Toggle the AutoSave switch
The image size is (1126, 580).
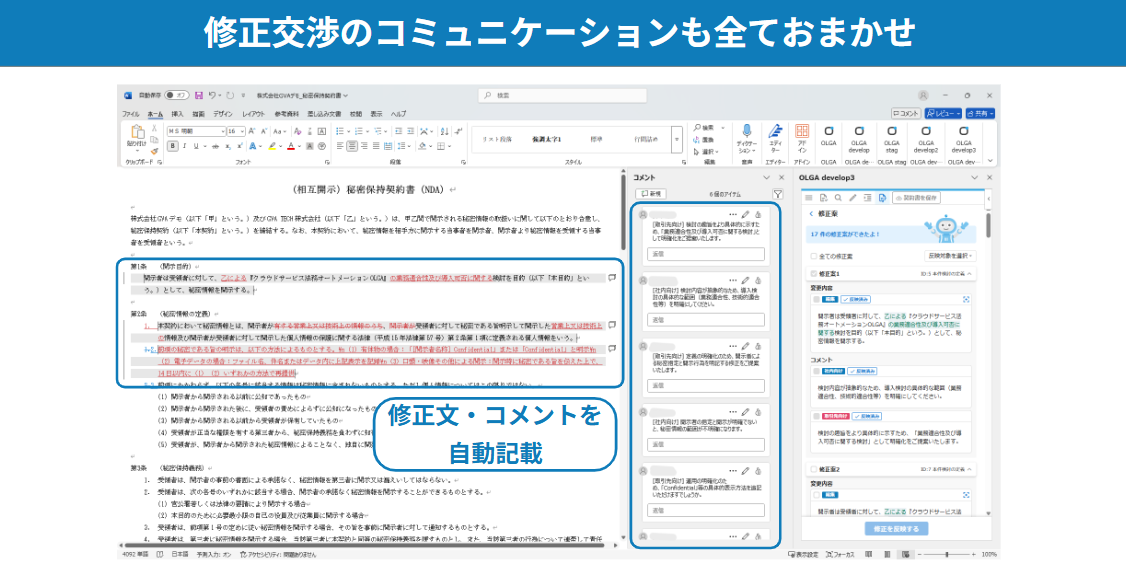(x=176, y=95)
